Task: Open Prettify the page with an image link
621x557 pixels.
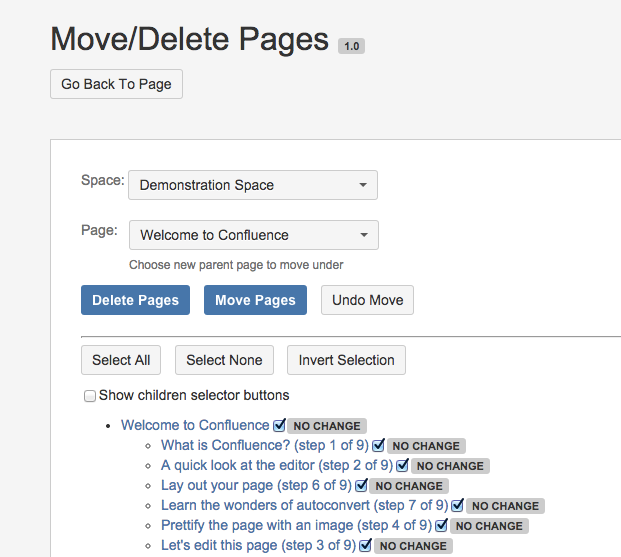Action: (297, 525)
